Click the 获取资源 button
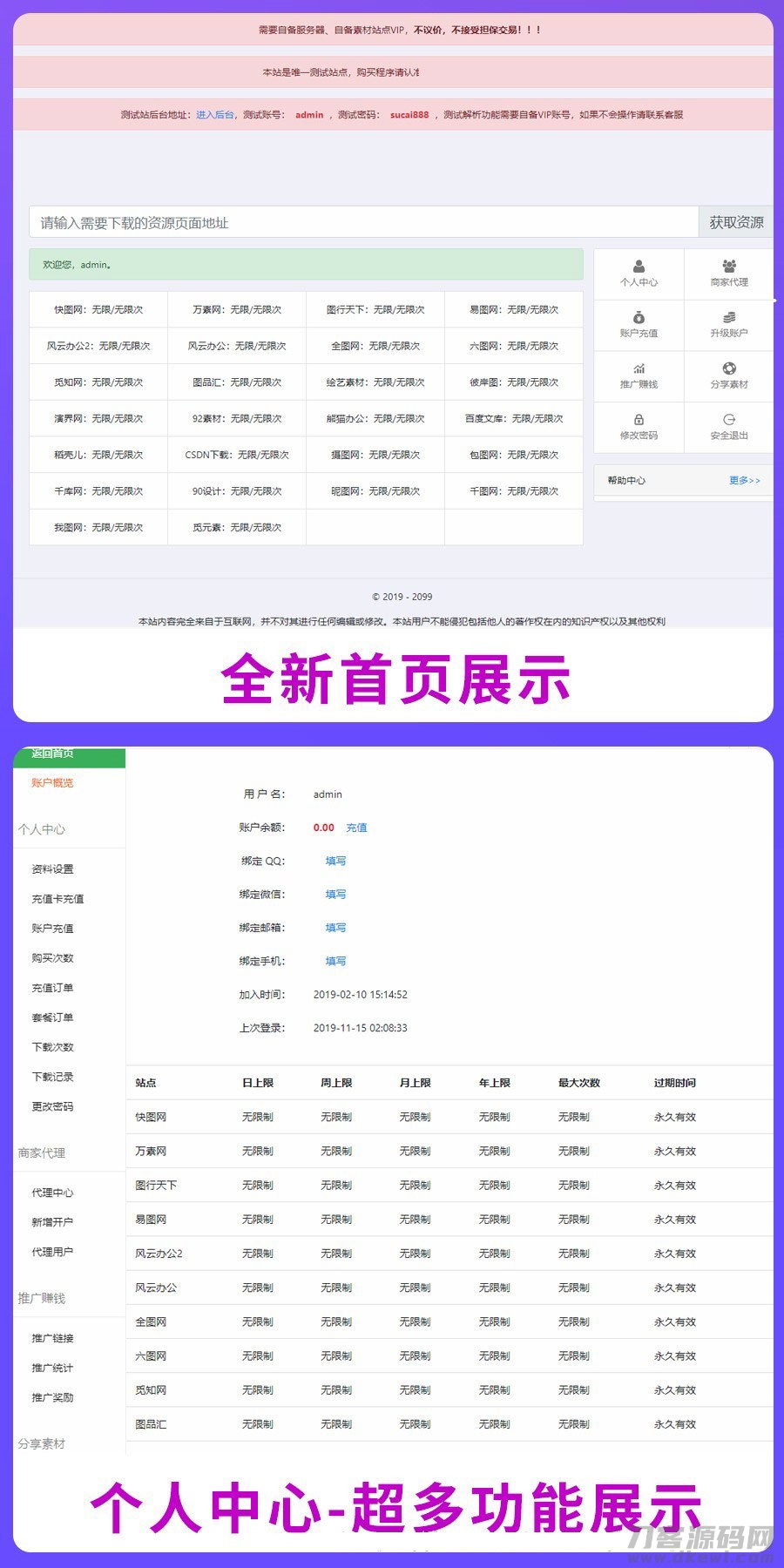Viewport: 784px width, 1568px height. coord(736,222)
